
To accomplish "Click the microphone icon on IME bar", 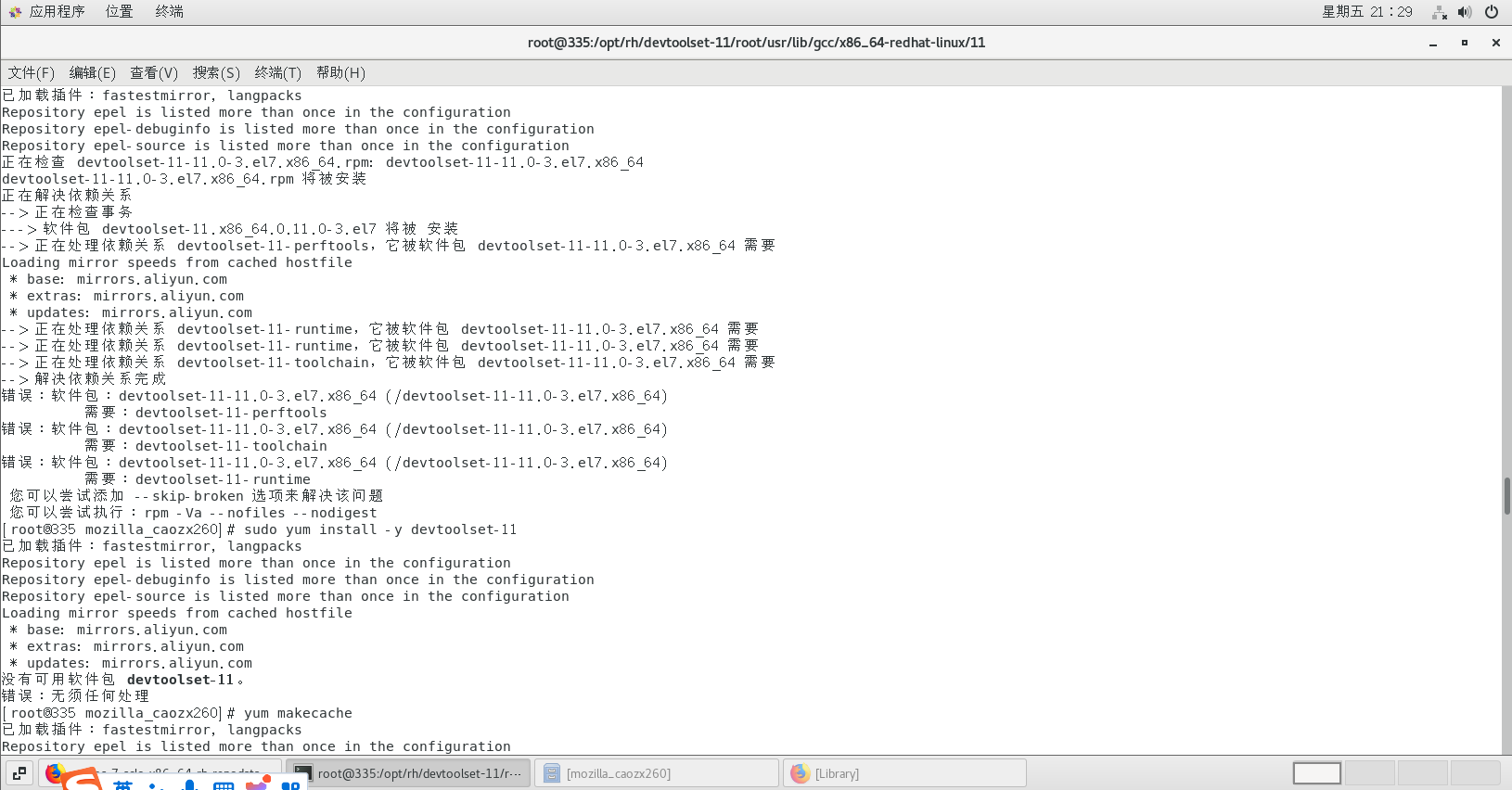I will pos(189,785).
